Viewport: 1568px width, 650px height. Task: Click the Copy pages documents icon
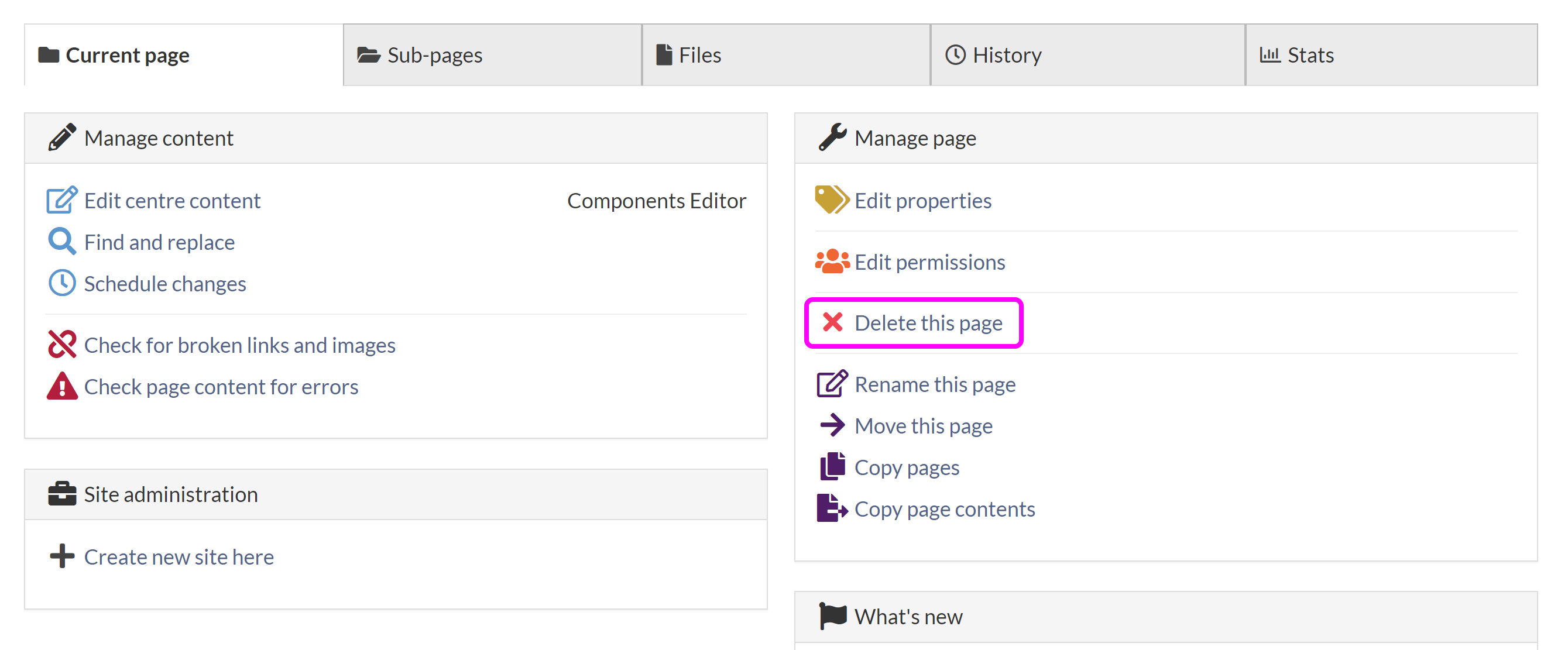[x=832, y=467]
